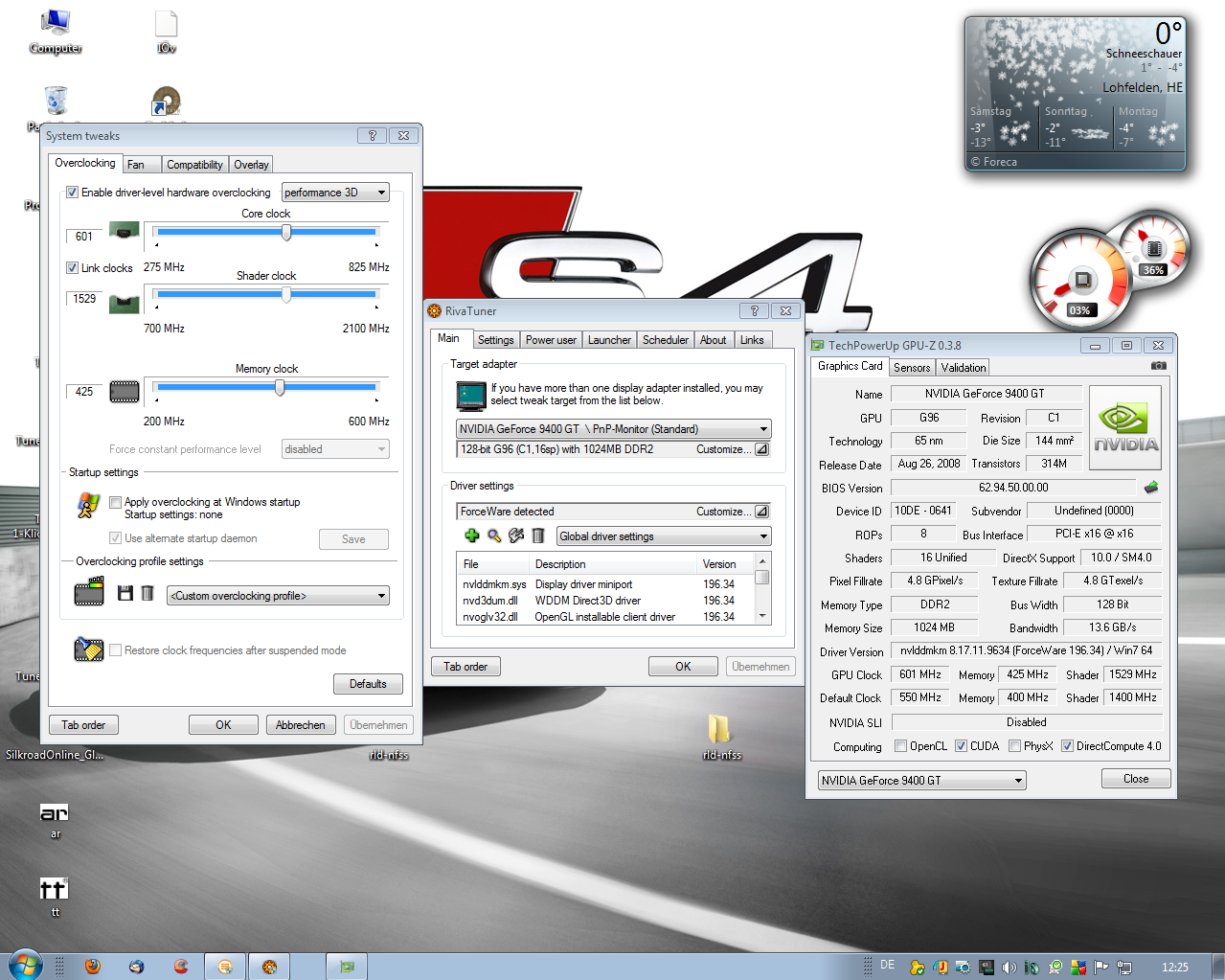
Task: Click the NVIDIA logo in GPU-Z
Action: (x=1125, y=427)
